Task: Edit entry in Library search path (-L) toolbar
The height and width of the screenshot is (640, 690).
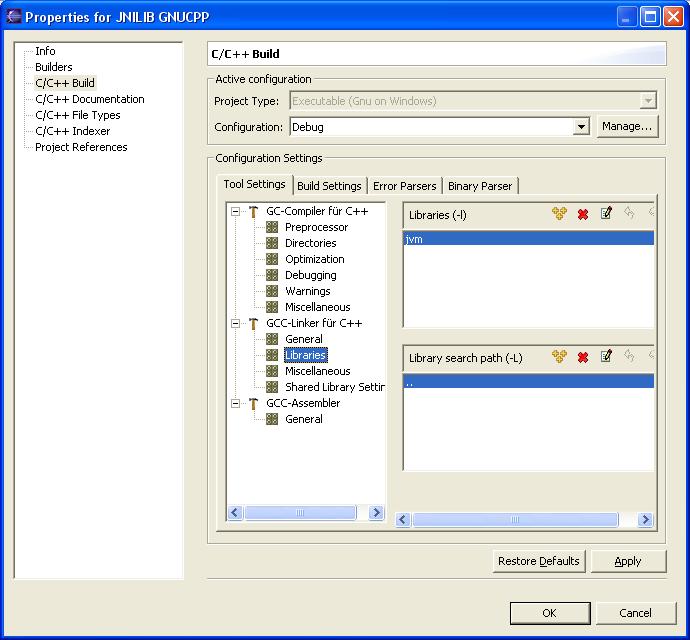Action: coord(606,356)
